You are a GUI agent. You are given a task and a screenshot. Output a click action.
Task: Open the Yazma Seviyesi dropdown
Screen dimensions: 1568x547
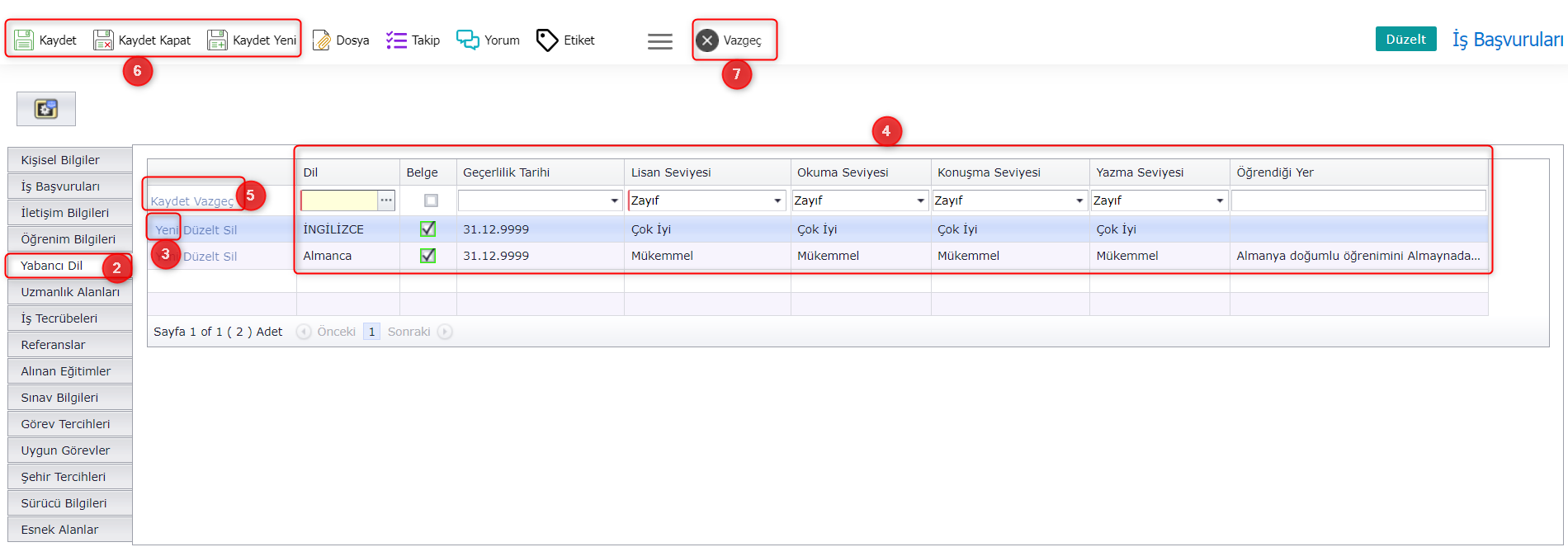tap(1220, 200)
